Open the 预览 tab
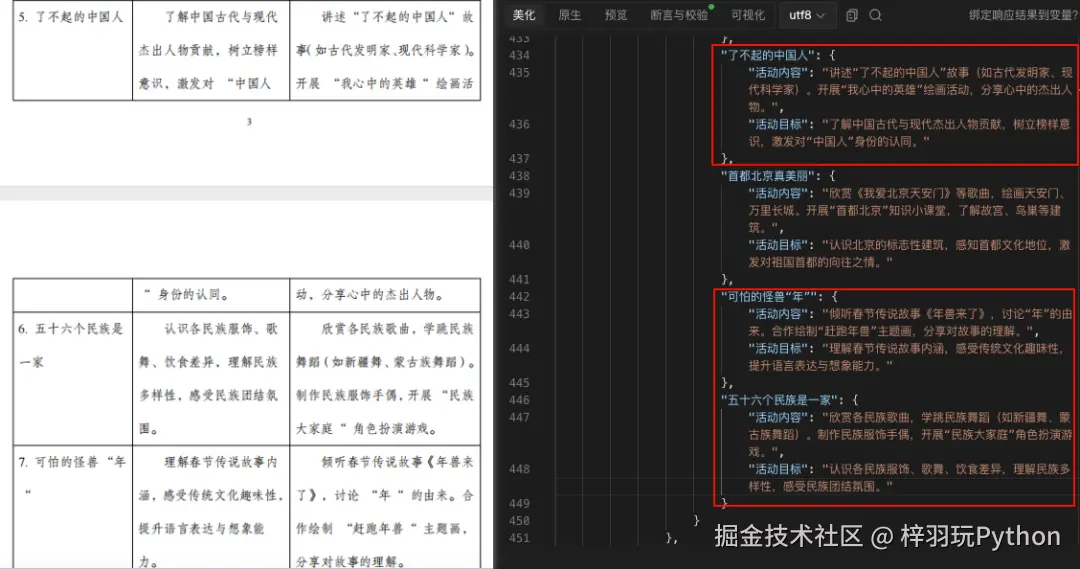 [616, 15]
